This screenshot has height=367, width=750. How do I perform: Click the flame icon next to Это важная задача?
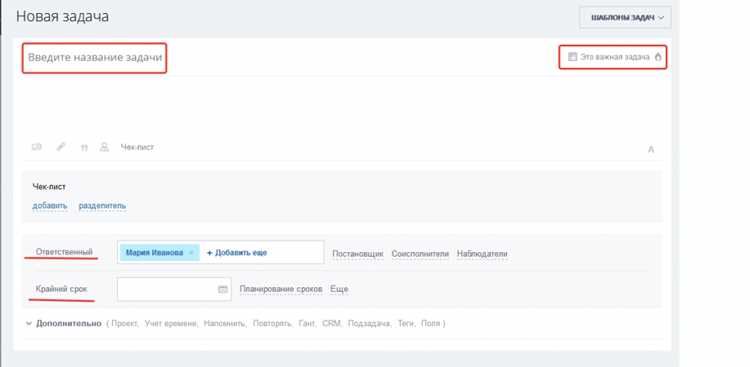point(658,57)
